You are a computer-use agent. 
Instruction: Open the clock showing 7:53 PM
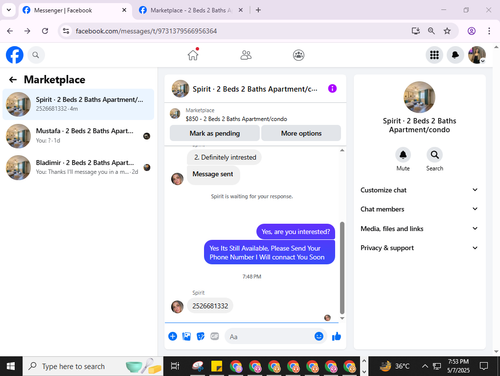pos(458,366)
